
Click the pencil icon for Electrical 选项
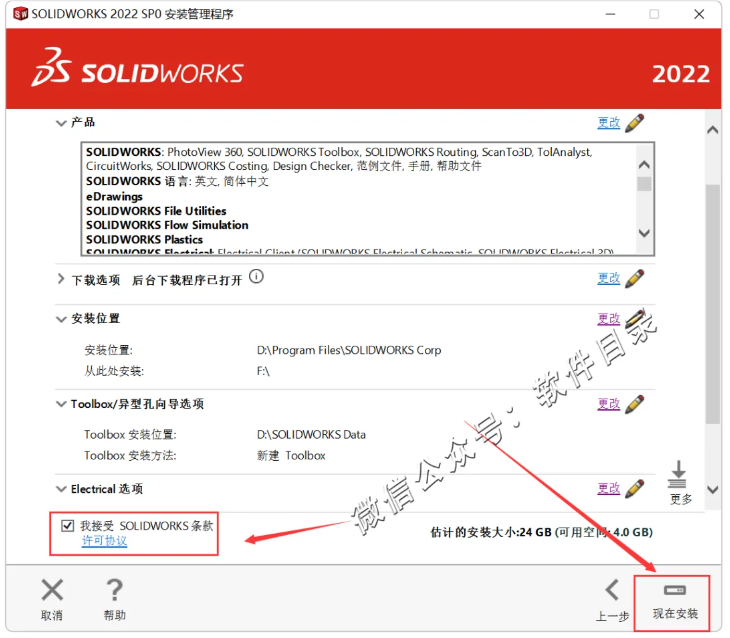[x=634, y=489]
